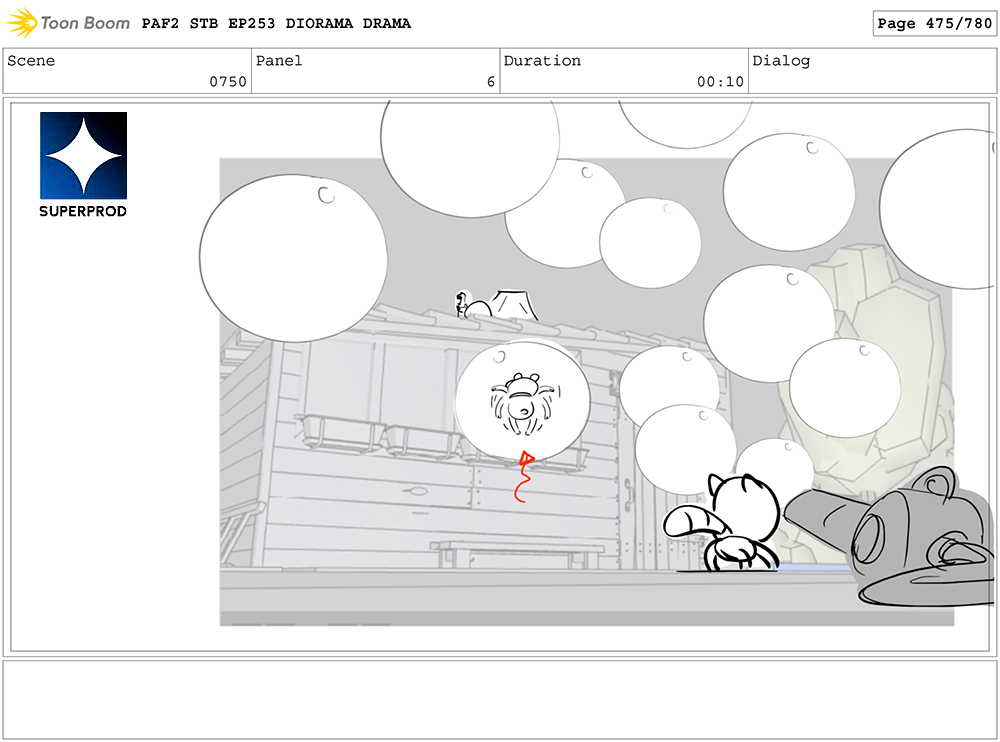
Task: Click the storyboard panel thumbnail image
Action: pyautogui.click(x=500, y=377)
